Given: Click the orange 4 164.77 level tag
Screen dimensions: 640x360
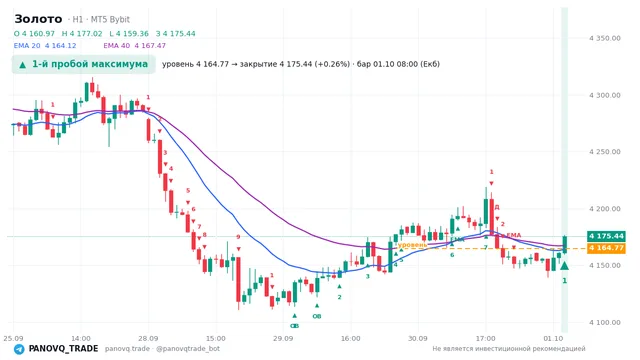Looking at the screenshot, I should tap(606, 248).
